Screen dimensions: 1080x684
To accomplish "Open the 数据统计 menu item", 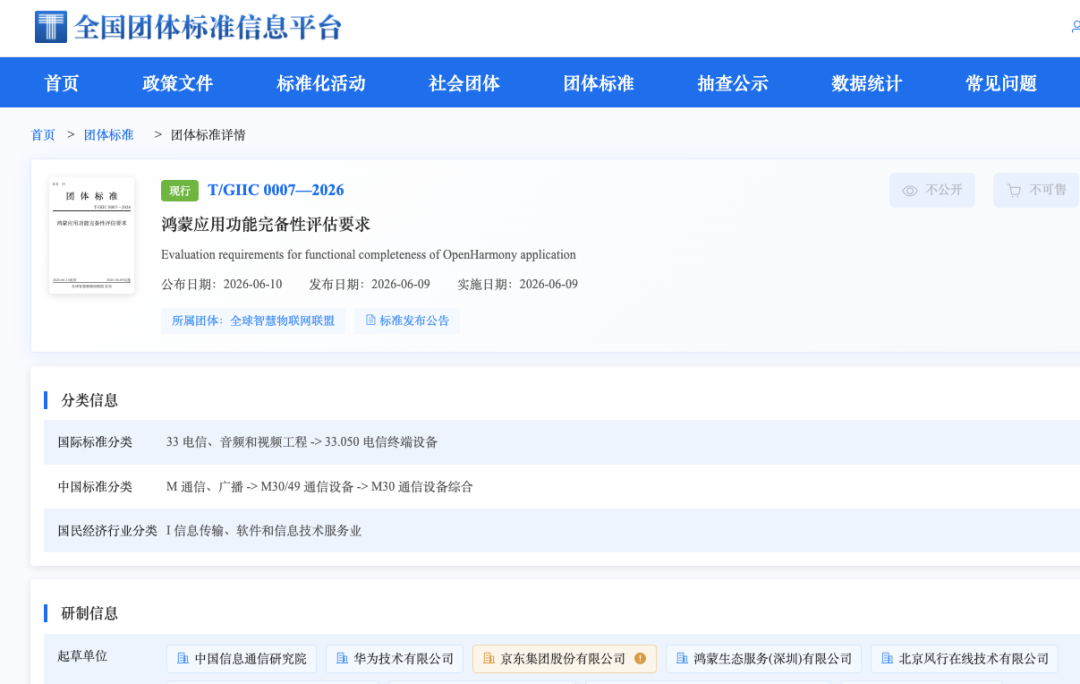I will click(866, 83).
